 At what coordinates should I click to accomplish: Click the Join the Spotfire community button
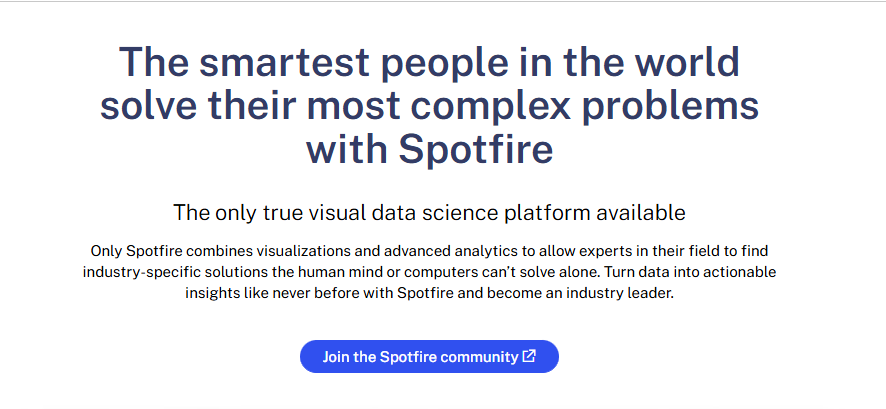pos(429,357)
